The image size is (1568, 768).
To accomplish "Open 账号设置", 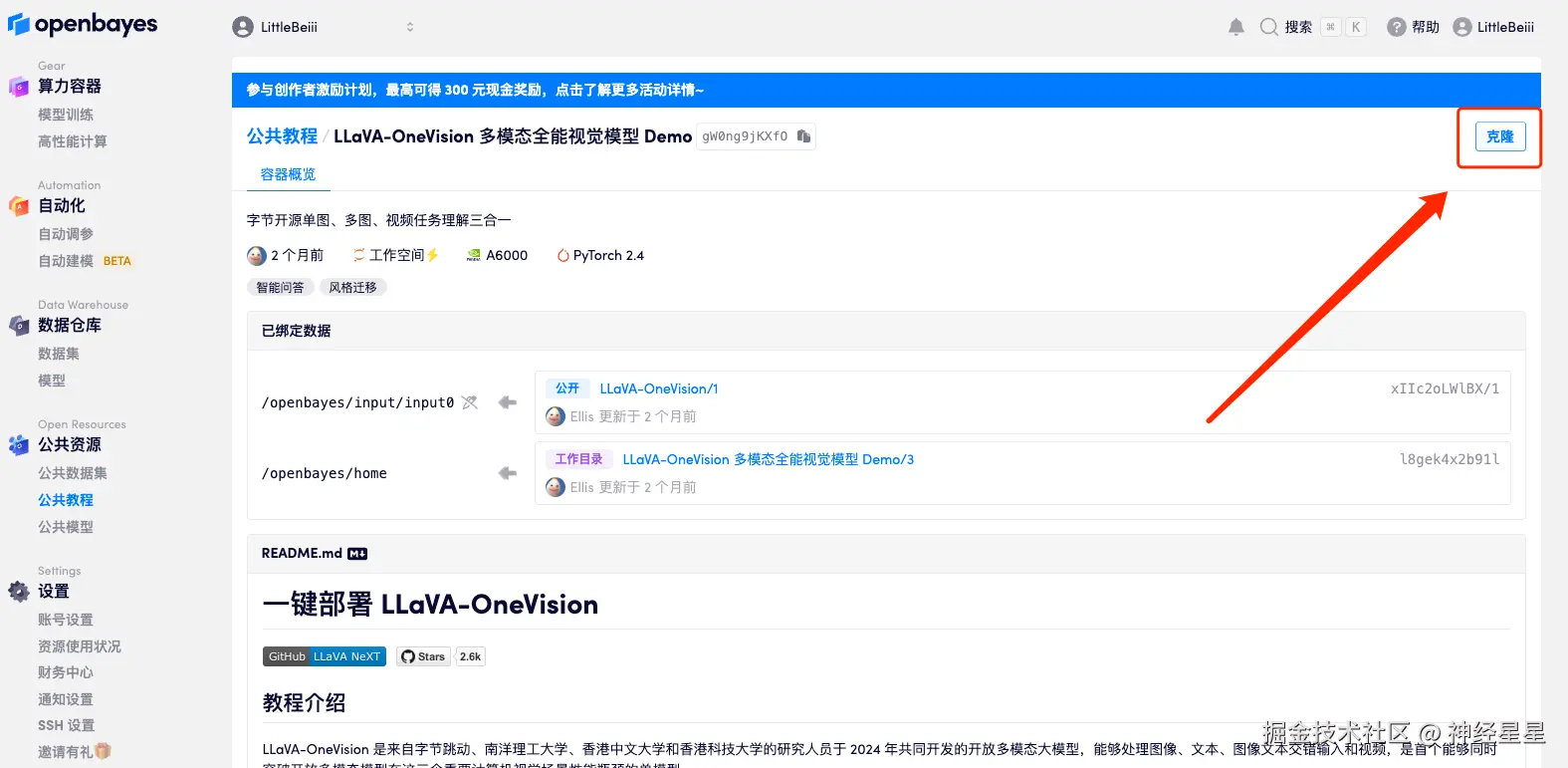I will coord(66,620).
